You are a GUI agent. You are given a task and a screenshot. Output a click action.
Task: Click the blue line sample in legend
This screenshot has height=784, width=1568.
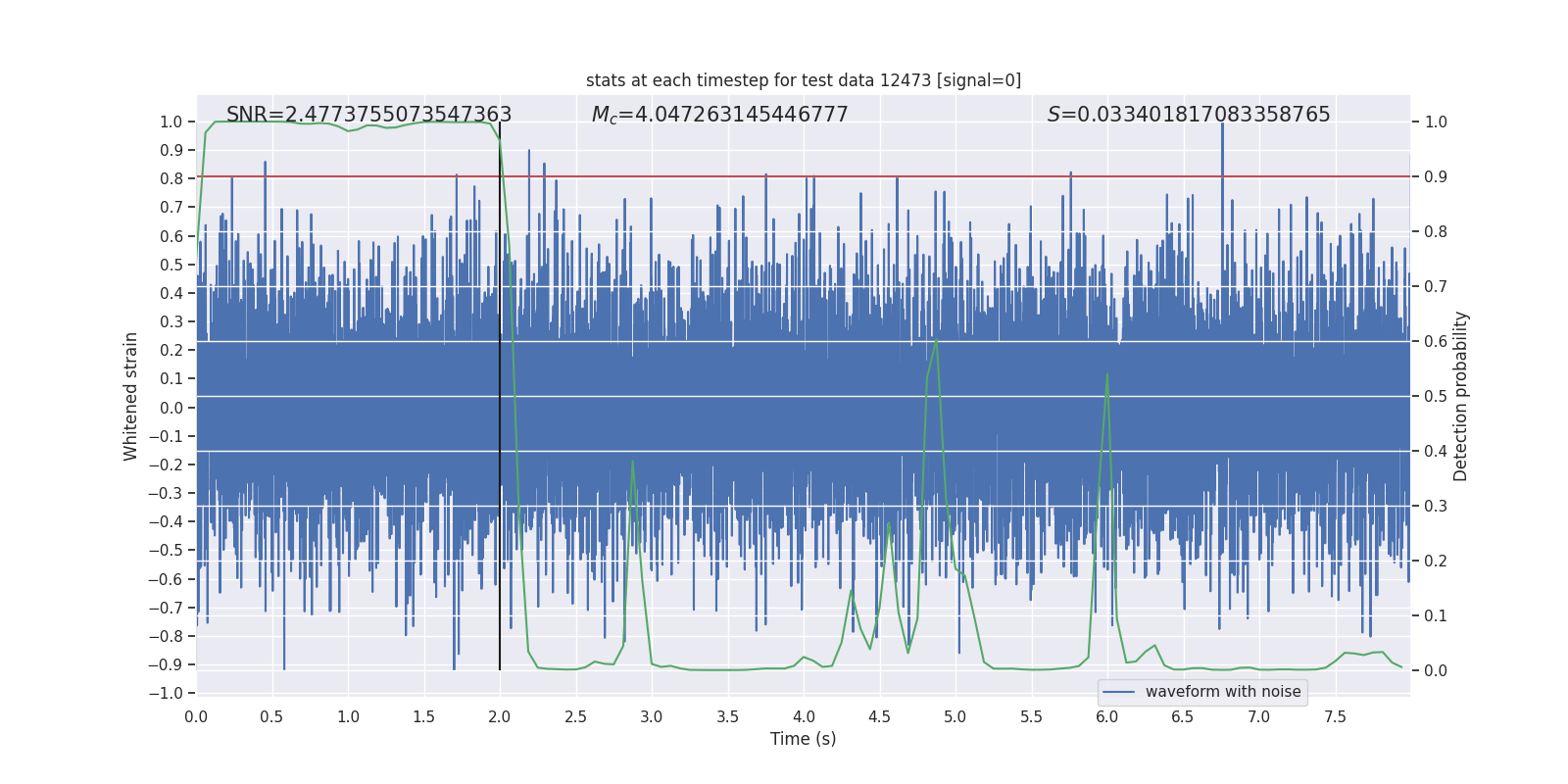(x=1118, y=692)
